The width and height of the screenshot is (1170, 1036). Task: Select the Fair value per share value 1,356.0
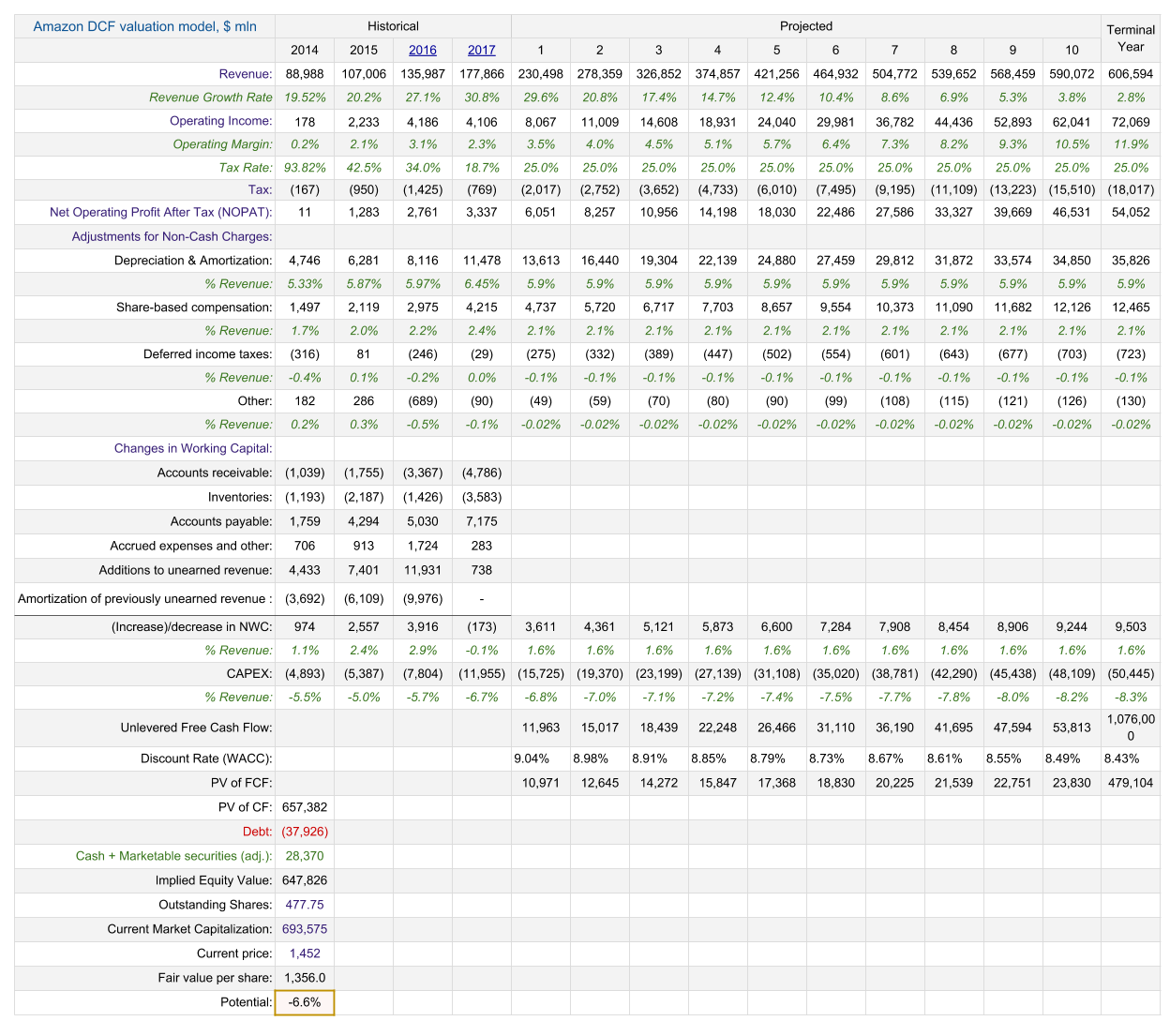click(305, 978)
